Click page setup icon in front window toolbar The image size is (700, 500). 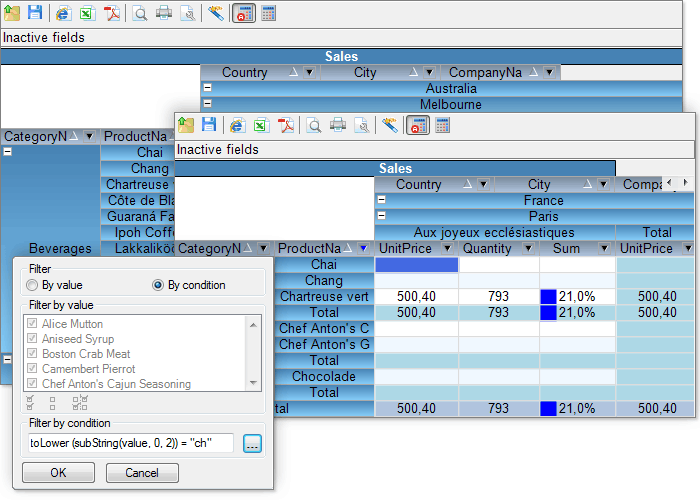[362, 125]
